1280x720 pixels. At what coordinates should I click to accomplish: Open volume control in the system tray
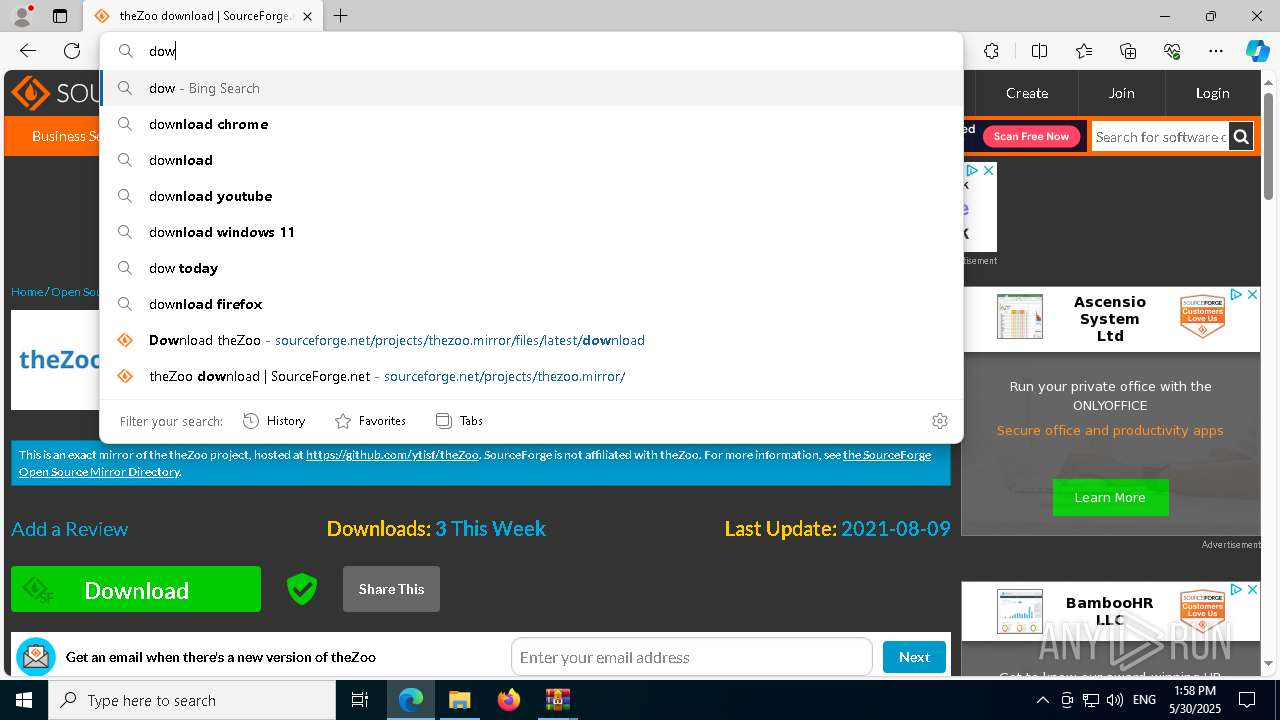coord(1115,700)
